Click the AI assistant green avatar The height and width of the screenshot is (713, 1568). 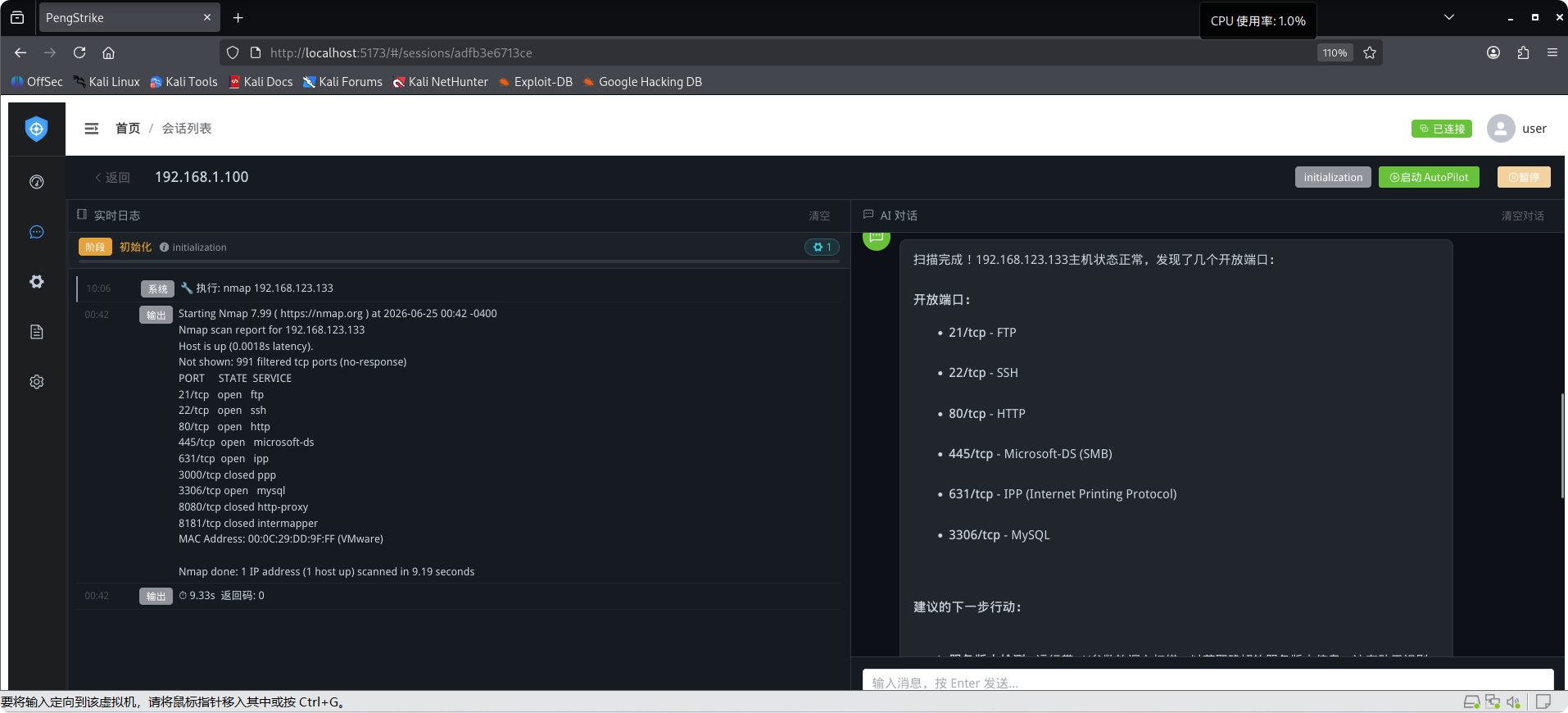[877, 241]
